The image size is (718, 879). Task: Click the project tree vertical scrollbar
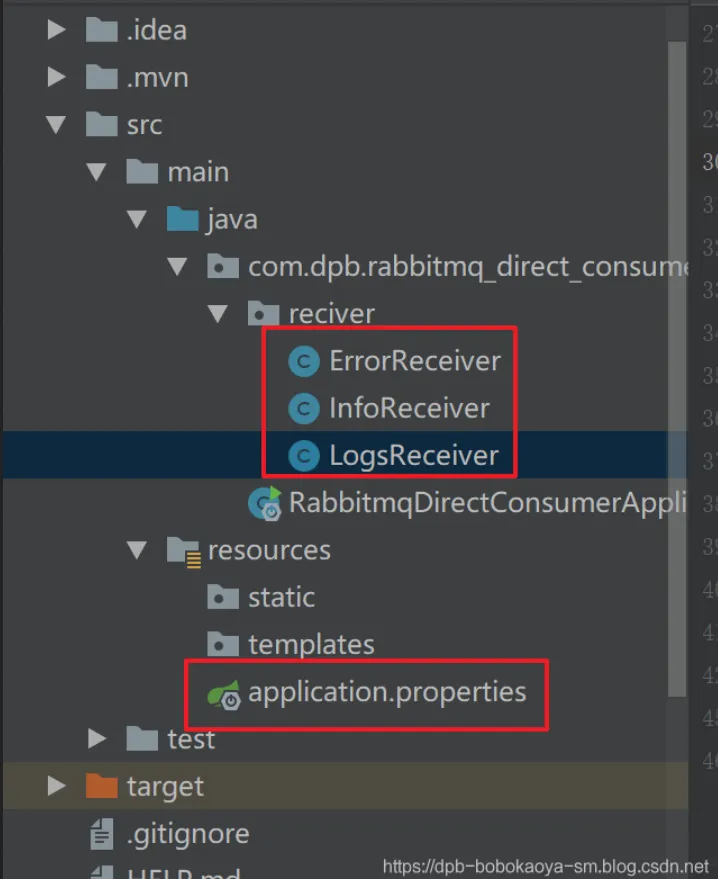pyautogui.click(x=677, y=369)
